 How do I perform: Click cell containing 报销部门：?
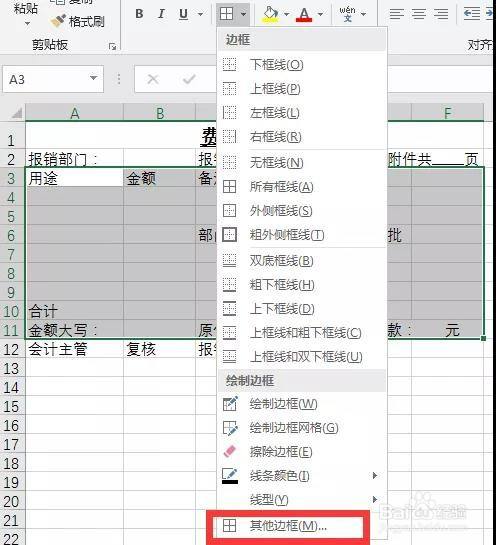74,159
